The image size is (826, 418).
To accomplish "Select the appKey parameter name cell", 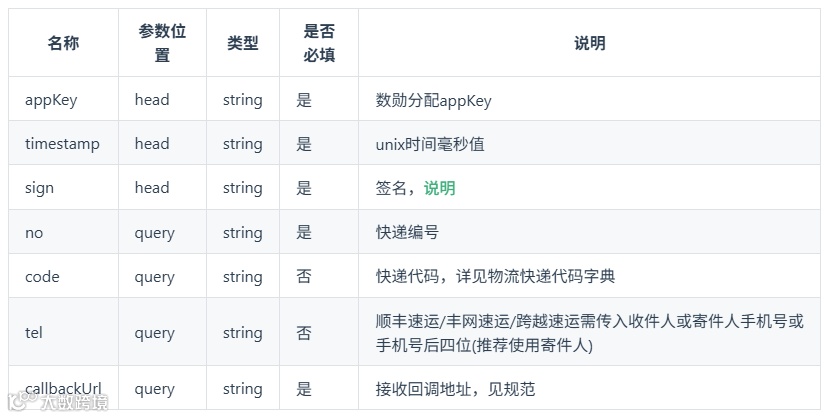I will pyautogui.click(x=51, y=100).
